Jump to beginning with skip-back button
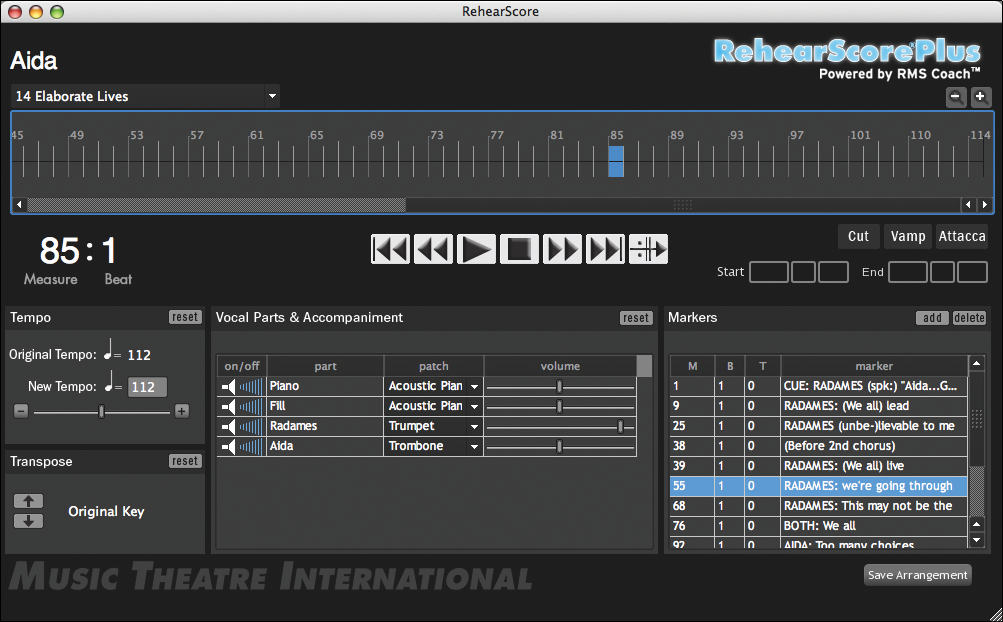Screen dimensions: 1003x622 pos(390,249)
